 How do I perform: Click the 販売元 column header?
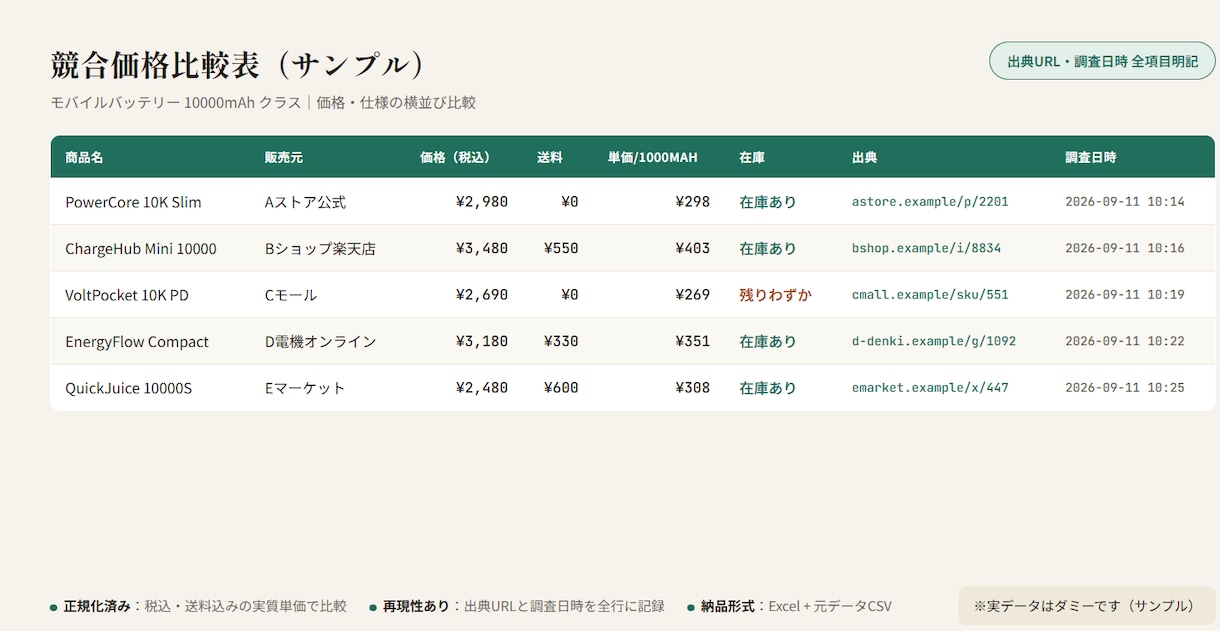tap(284, 158)
